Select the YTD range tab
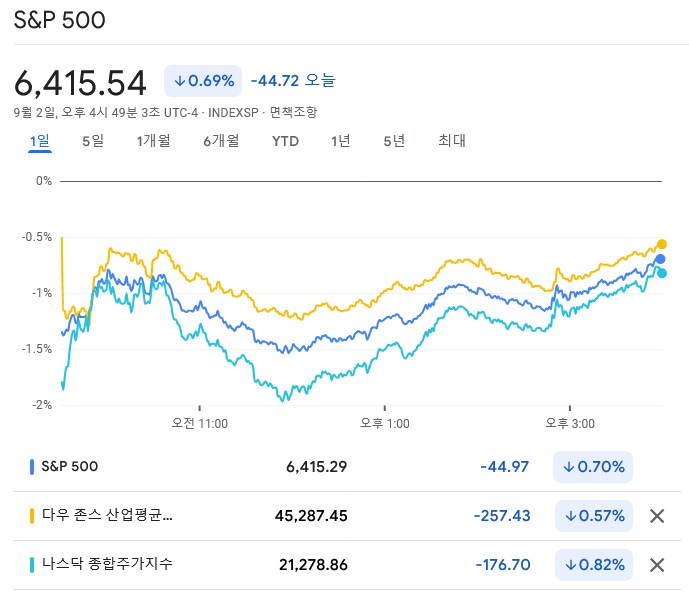 (285, 141)
